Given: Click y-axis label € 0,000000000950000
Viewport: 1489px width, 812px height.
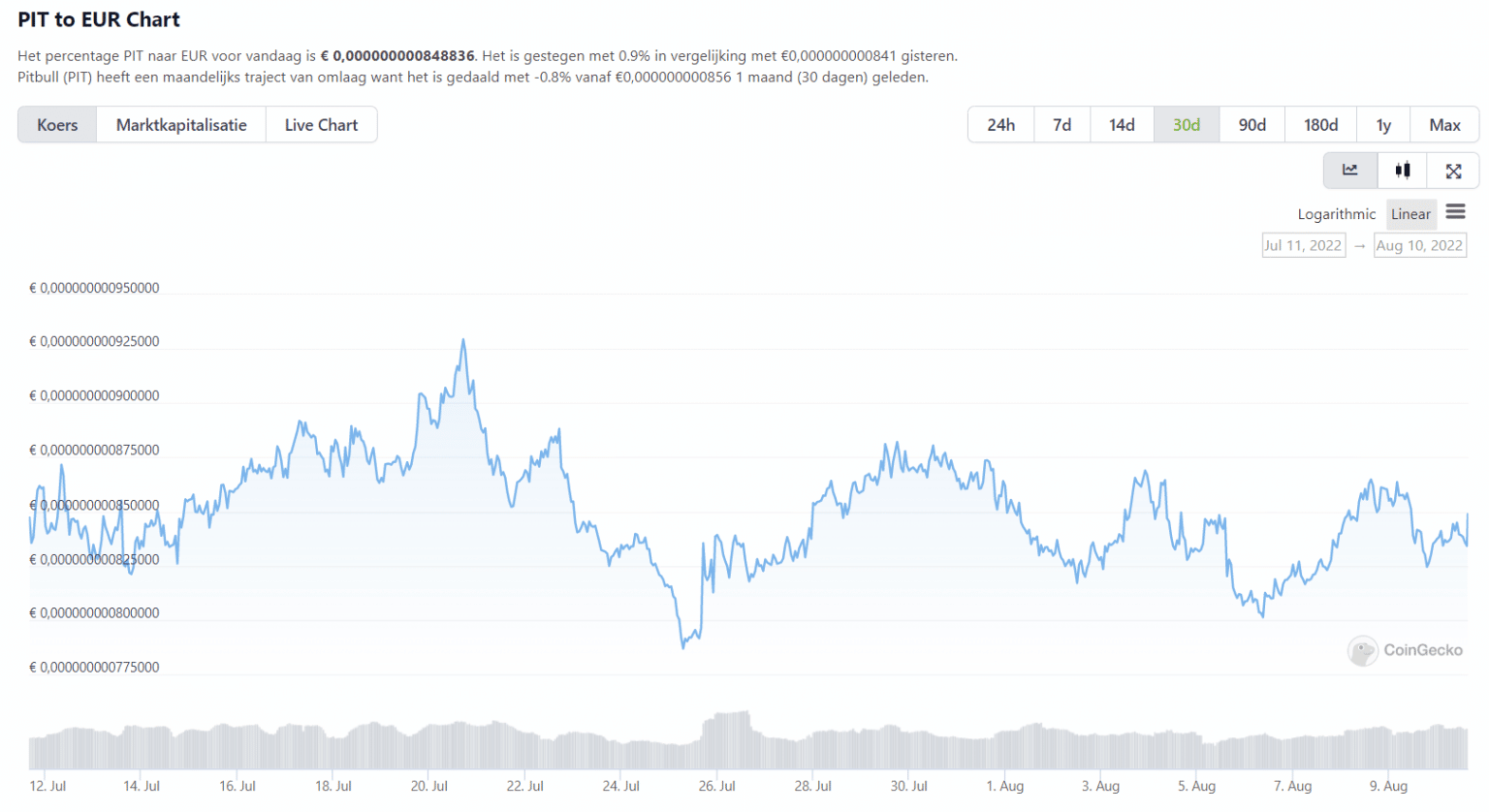Looking at the screenshot, I should [x=94, y=288].
